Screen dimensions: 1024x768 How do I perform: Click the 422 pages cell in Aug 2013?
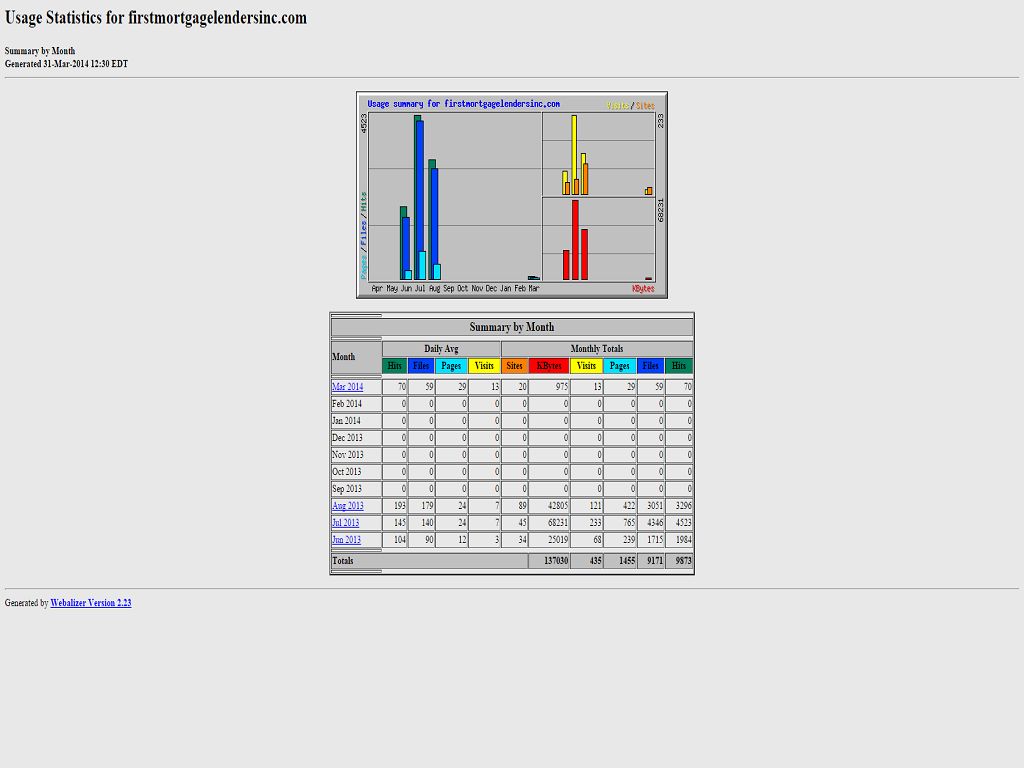pyautogui.click(x=620, y=505)
